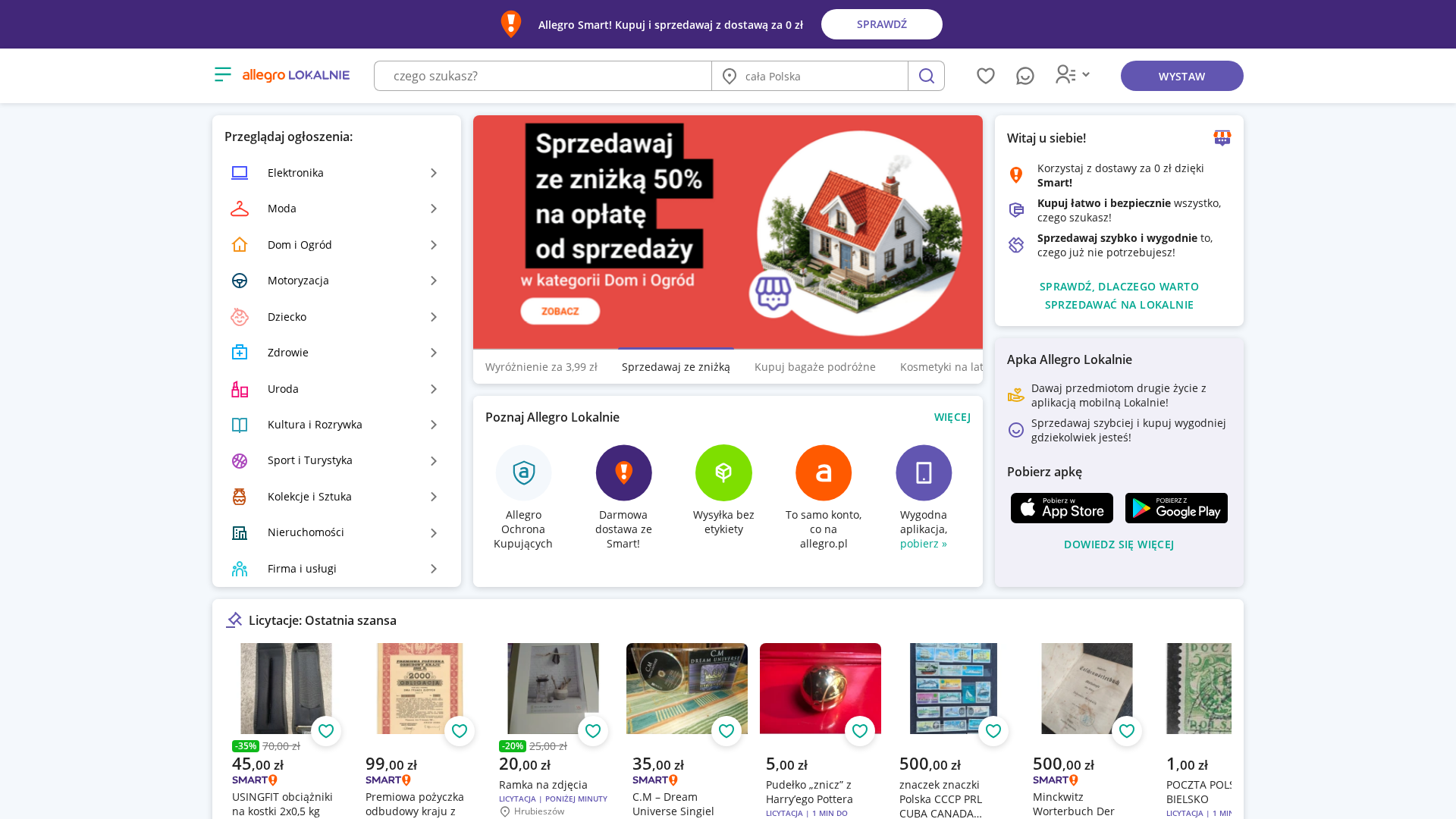Expand the Nieruchomości category chevron
The width and height of the screenshot is (1456, 819).
click(x=434, y=533)
